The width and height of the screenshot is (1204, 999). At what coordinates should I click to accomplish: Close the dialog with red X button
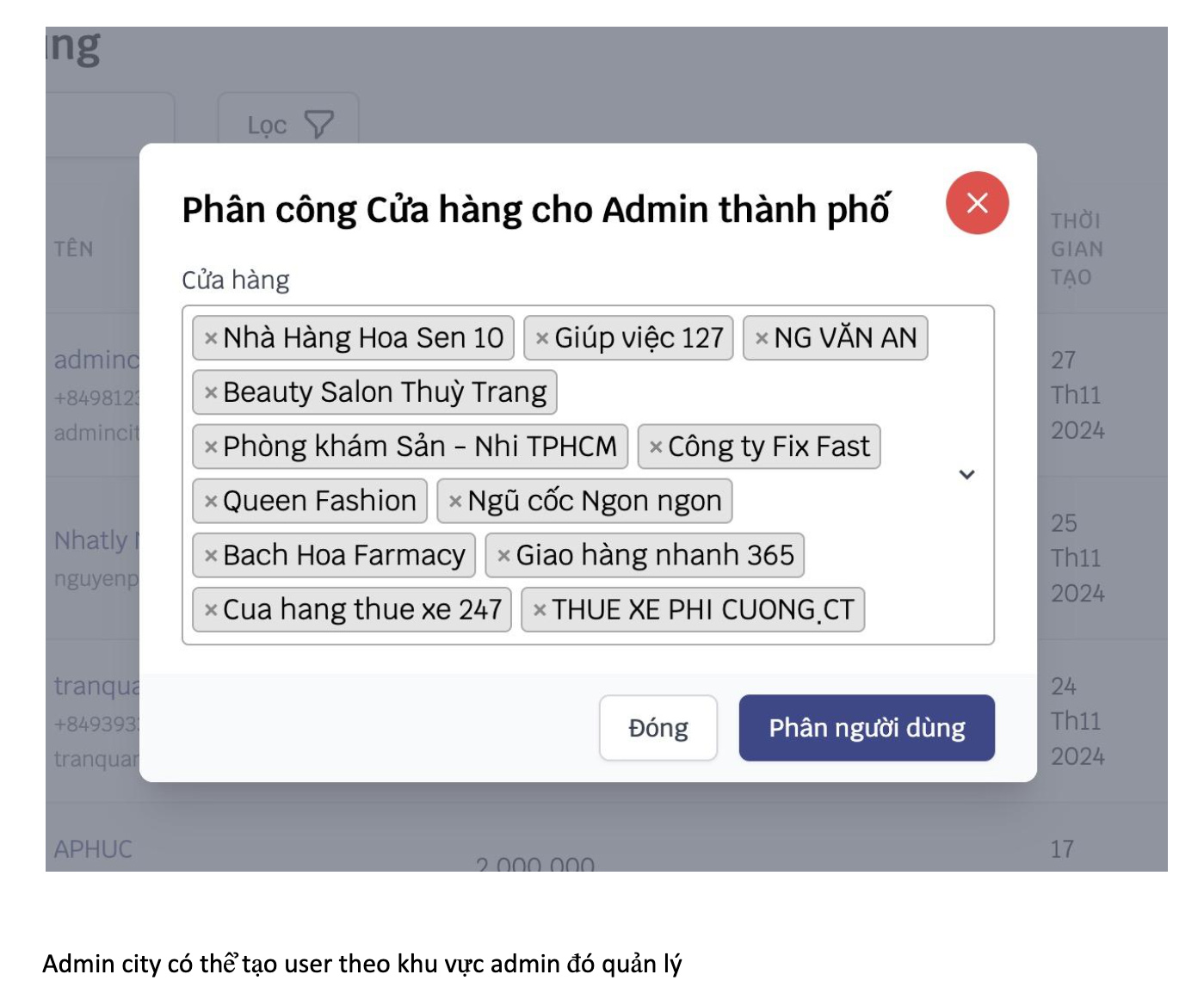[977, 203]
